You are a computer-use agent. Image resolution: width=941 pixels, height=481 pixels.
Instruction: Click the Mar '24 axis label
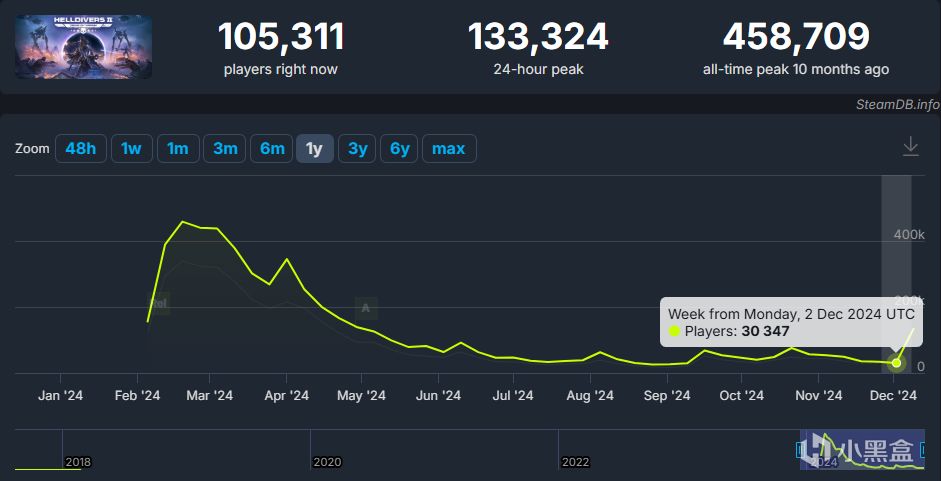click(x=209, y=396)
